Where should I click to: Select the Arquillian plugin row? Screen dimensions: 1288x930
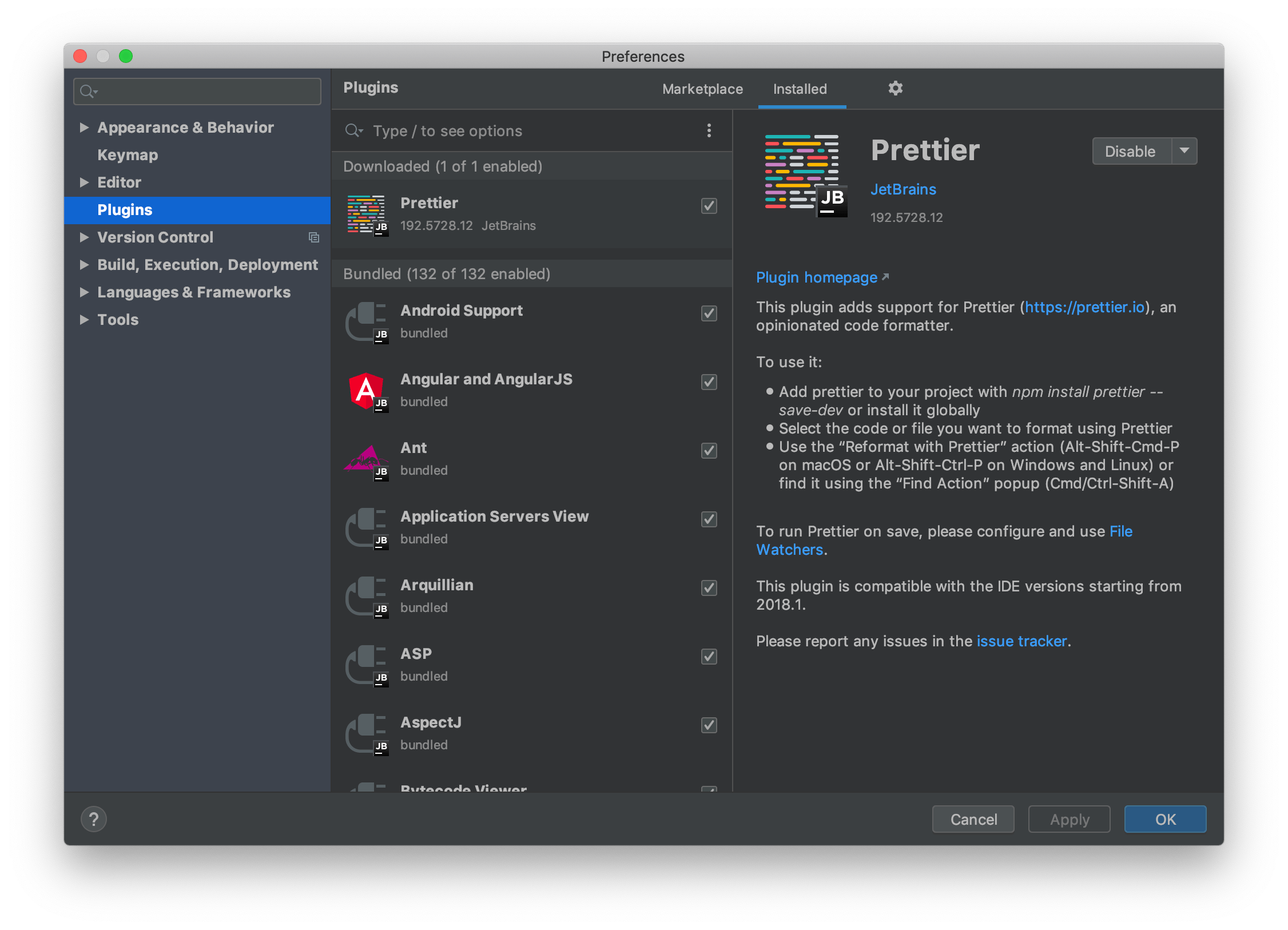point(532,596)
